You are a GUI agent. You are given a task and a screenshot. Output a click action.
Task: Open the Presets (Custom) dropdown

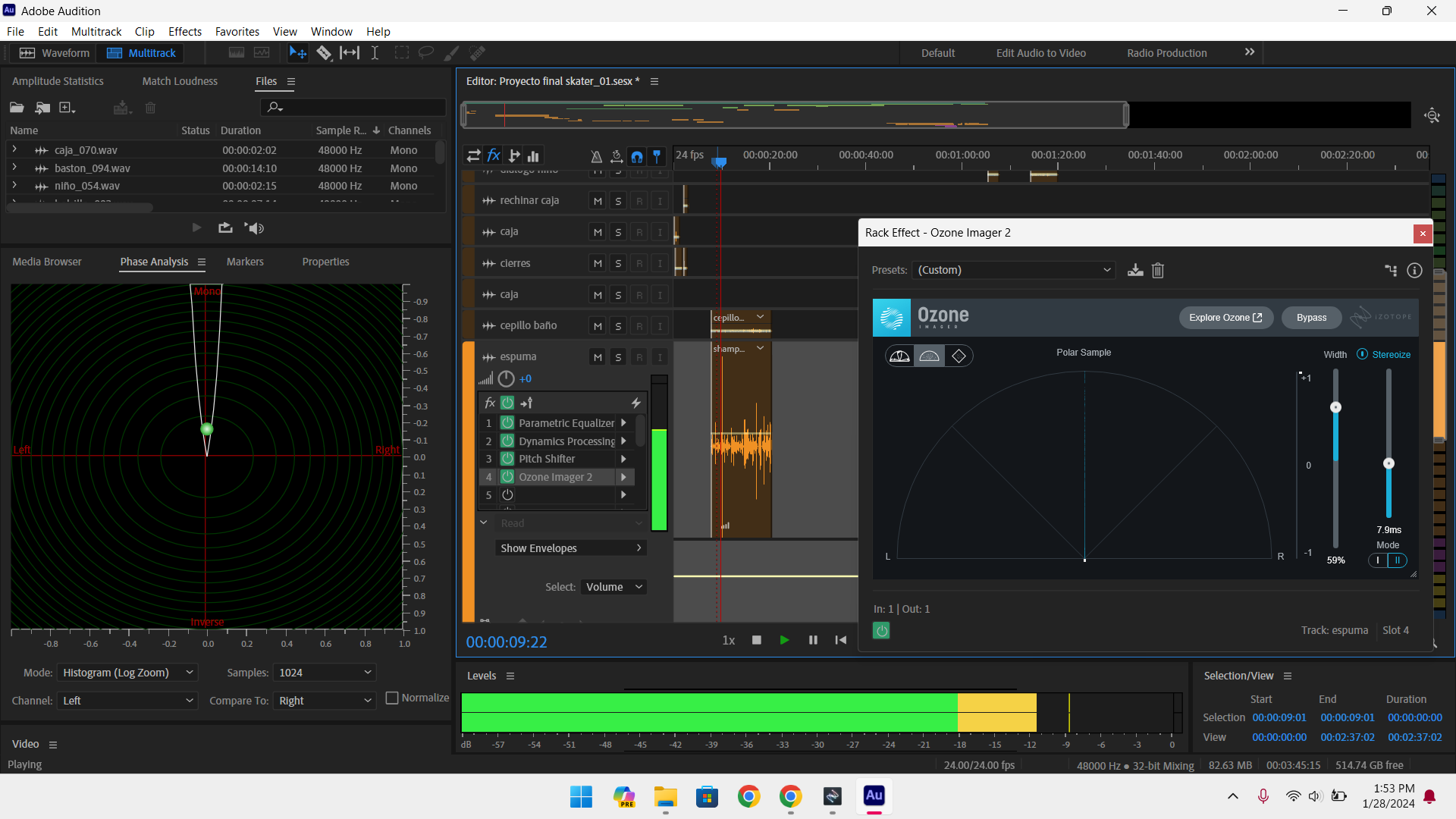(1015, 270)
